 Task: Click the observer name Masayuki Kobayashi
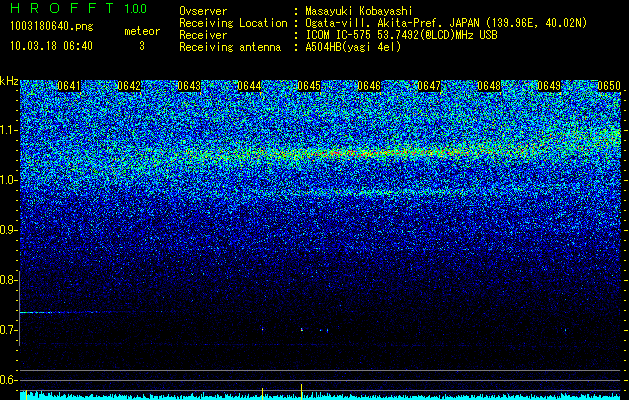tap(359, 11)
